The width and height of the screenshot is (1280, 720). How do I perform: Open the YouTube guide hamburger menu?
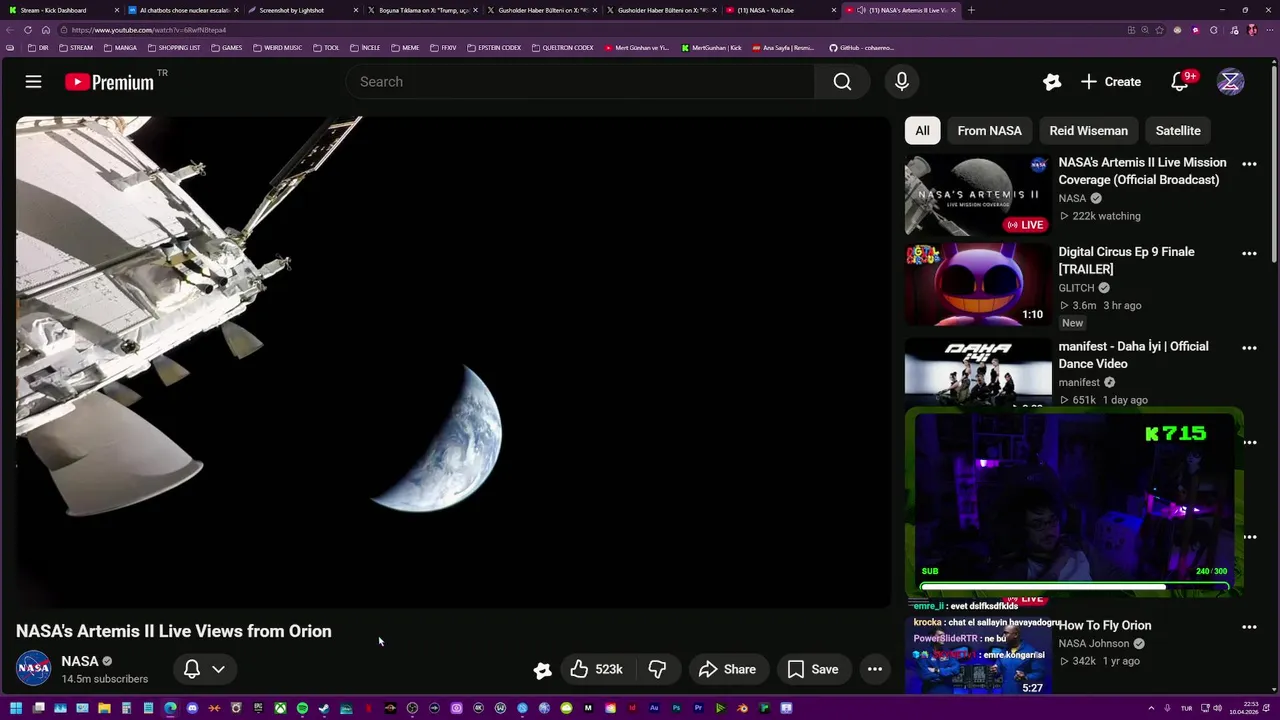tap(33, 82)
